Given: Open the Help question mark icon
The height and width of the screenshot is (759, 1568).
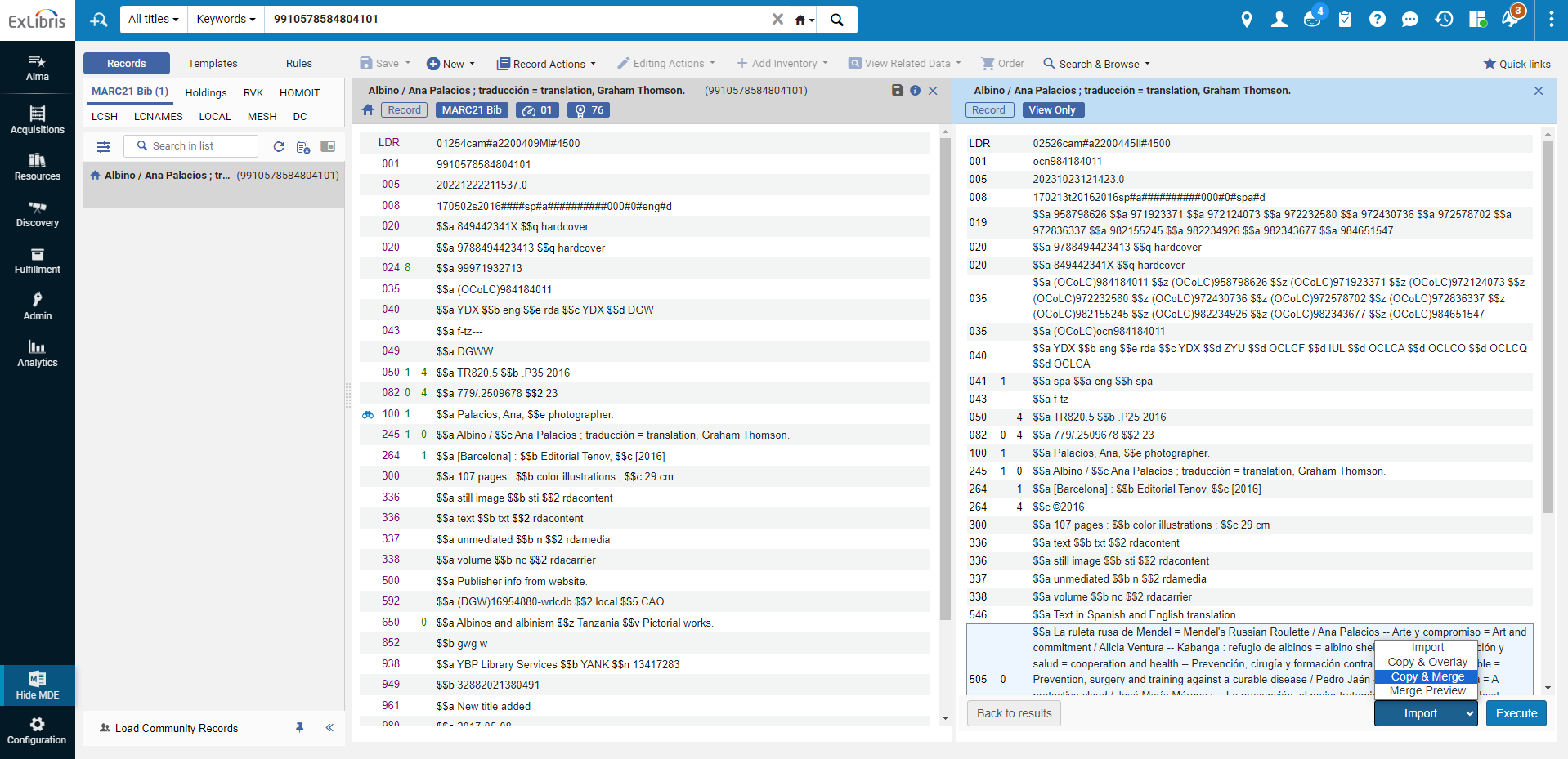Looking at the screenshot, I should coord(1378,19).
